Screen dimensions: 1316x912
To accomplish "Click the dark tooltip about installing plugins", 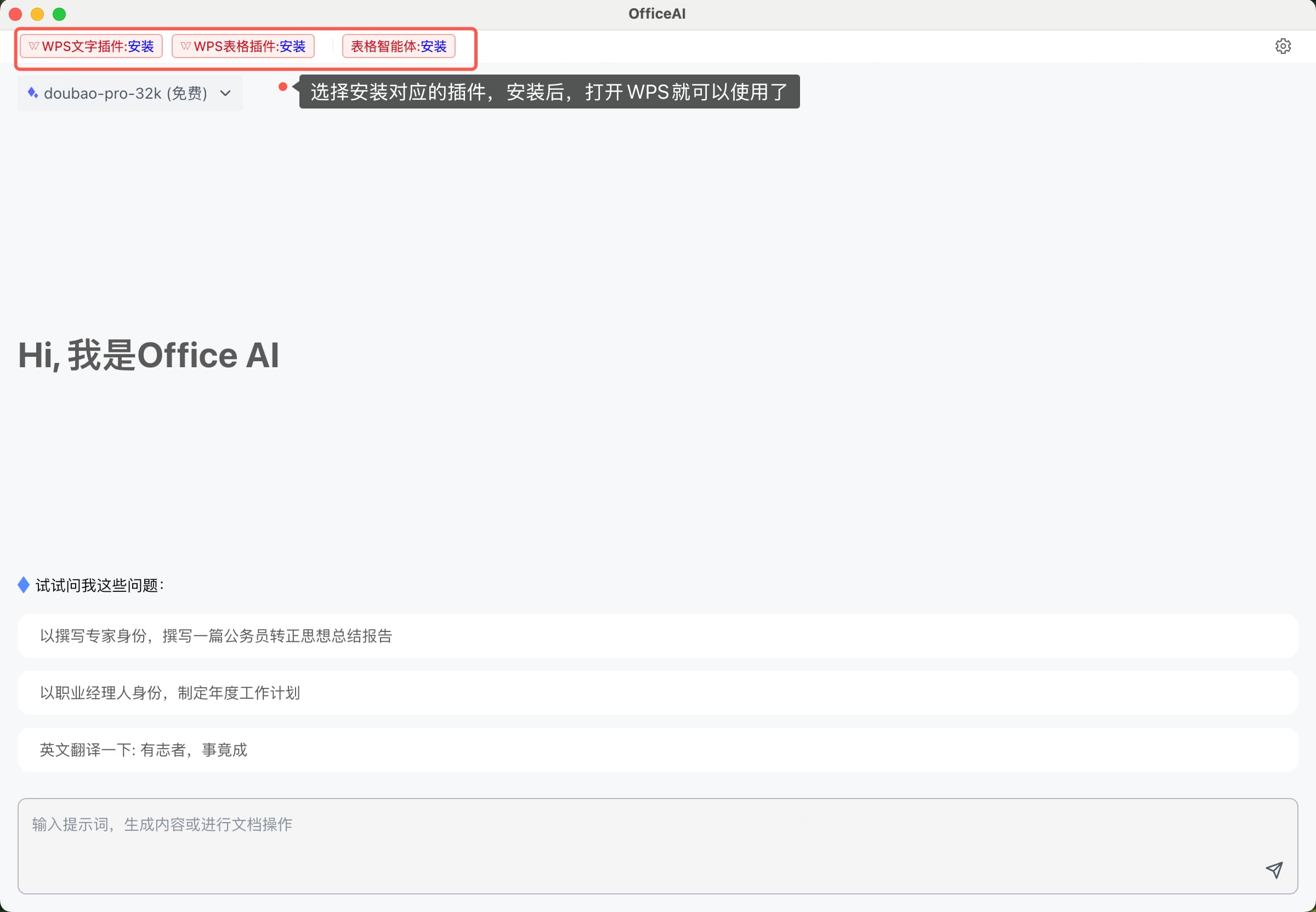I will coord(549,92).
